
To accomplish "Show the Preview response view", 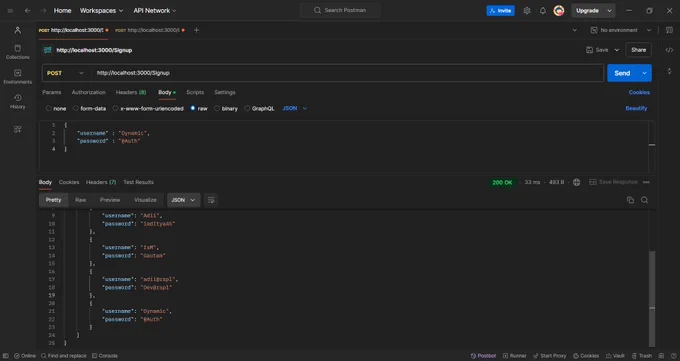I will (110, 200).
